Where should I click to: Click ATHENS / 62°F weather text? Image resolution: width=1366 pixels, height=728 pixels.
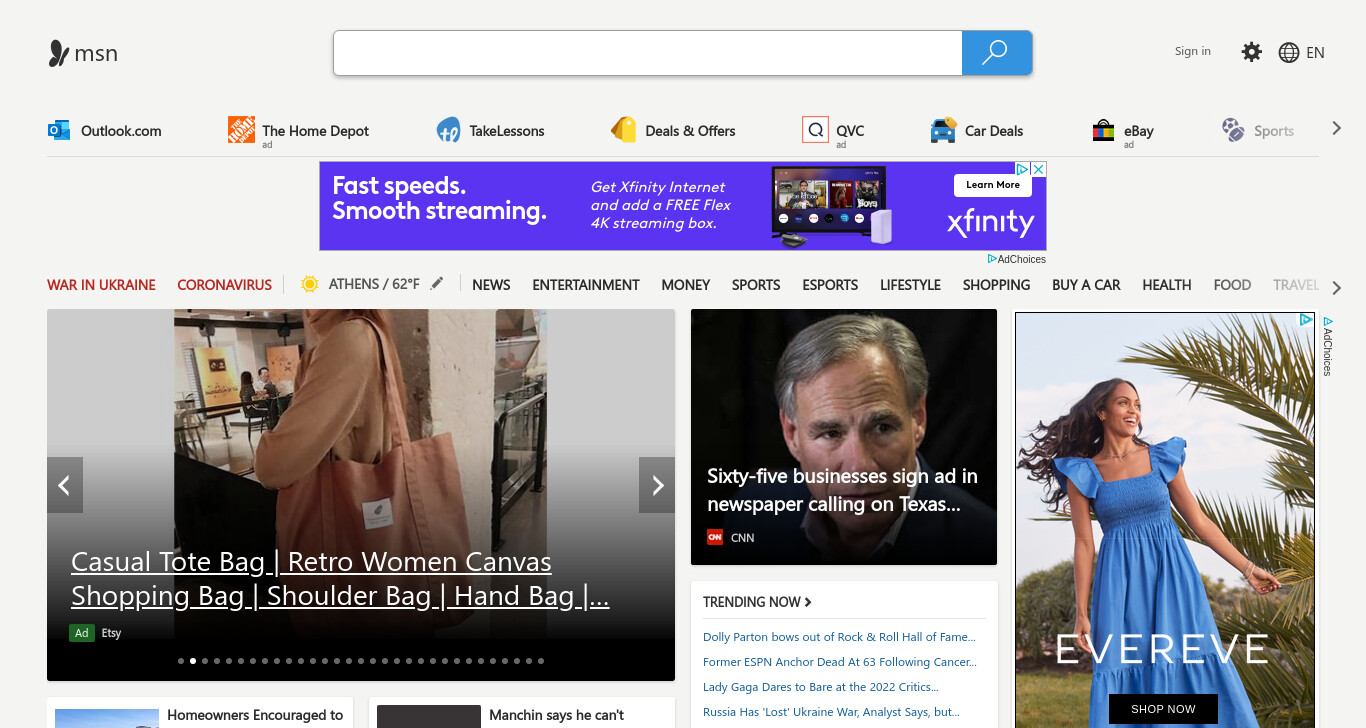tap(374, 284)
